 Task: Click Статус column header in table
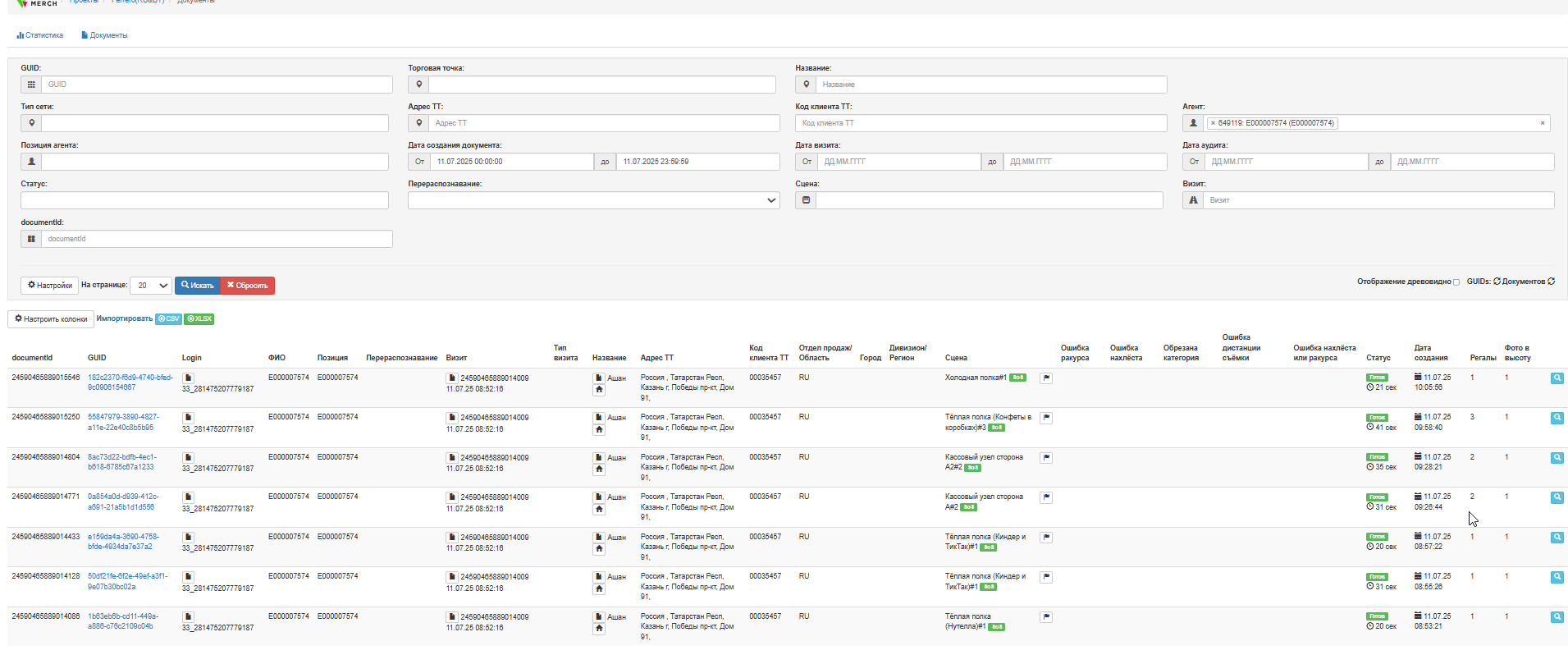(x=1378, y=358)
